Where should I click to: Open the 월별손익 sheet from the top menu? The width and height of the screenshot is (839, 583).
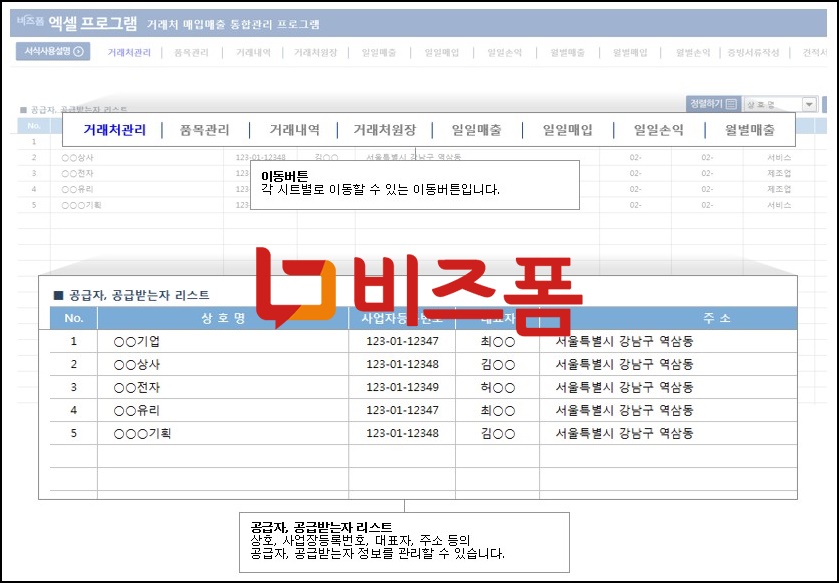692,52
